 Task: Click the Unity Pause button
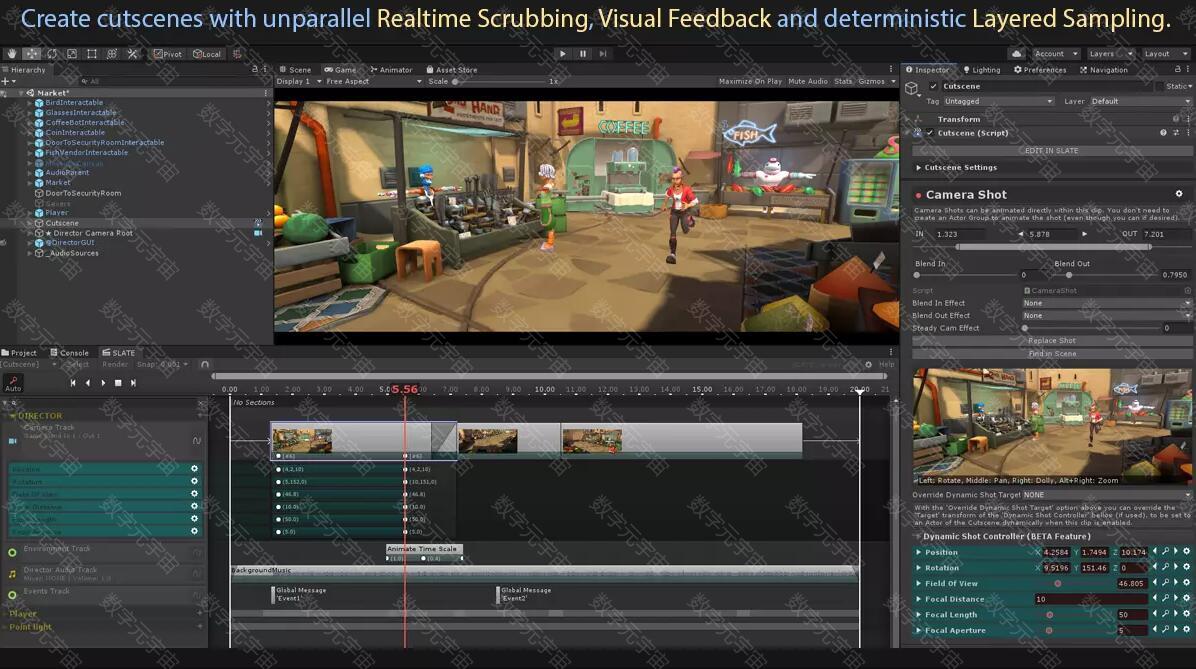tap(583, 54)
